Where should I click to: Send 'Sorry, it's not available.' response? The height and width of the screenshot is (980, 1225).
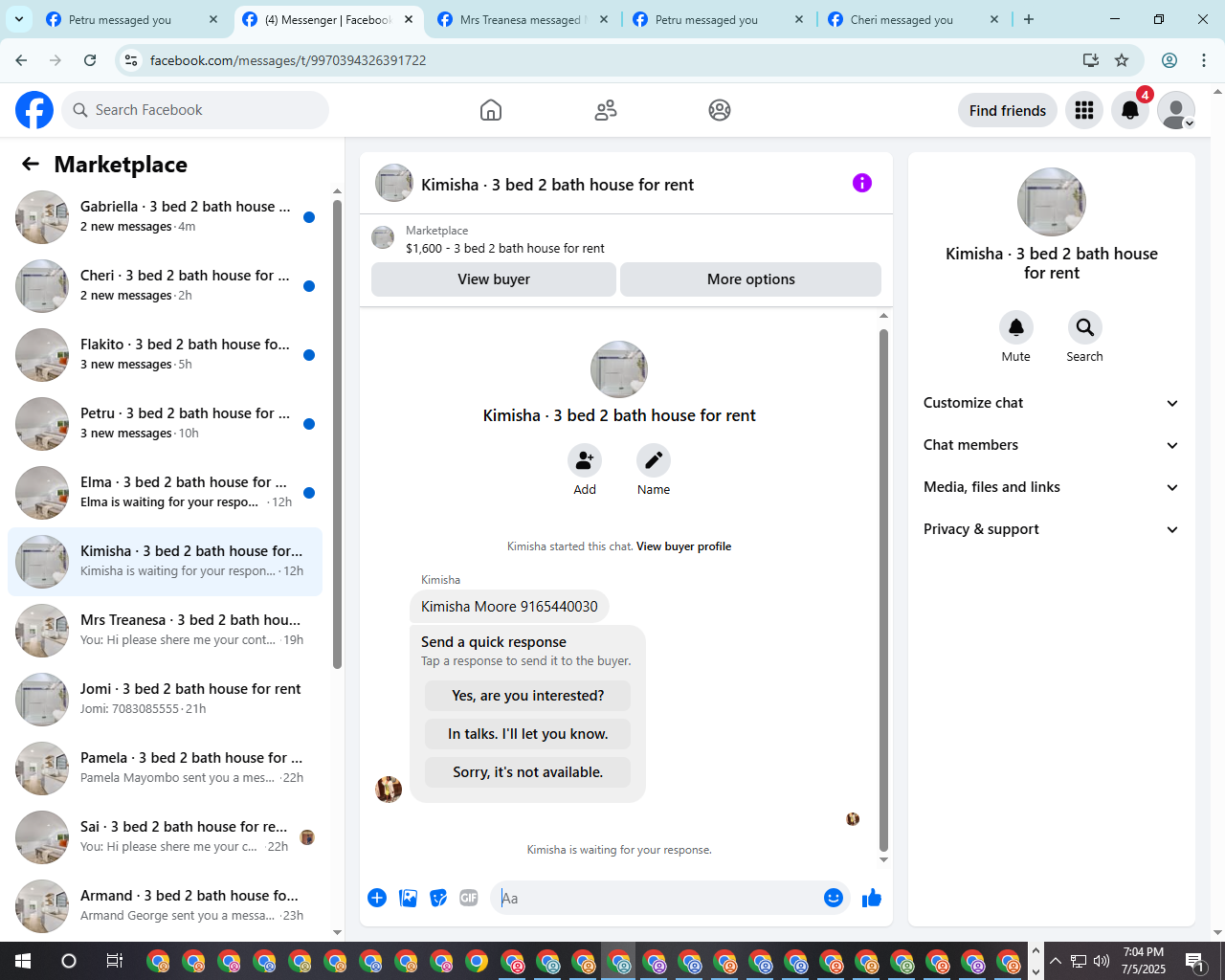click(528, 772)
